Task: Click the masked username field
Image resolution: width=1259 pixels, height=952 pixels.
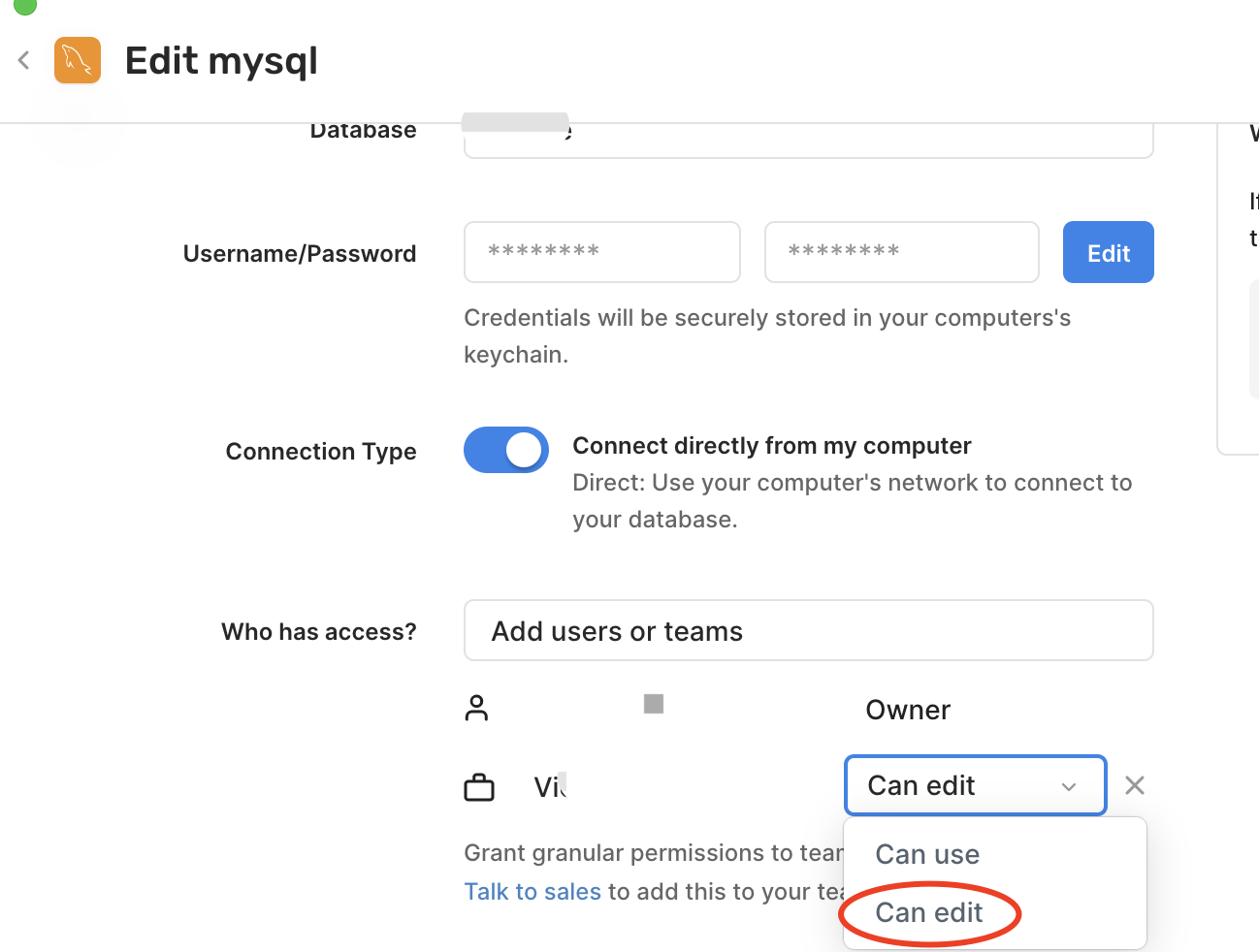Action: (x=602, y=252)
